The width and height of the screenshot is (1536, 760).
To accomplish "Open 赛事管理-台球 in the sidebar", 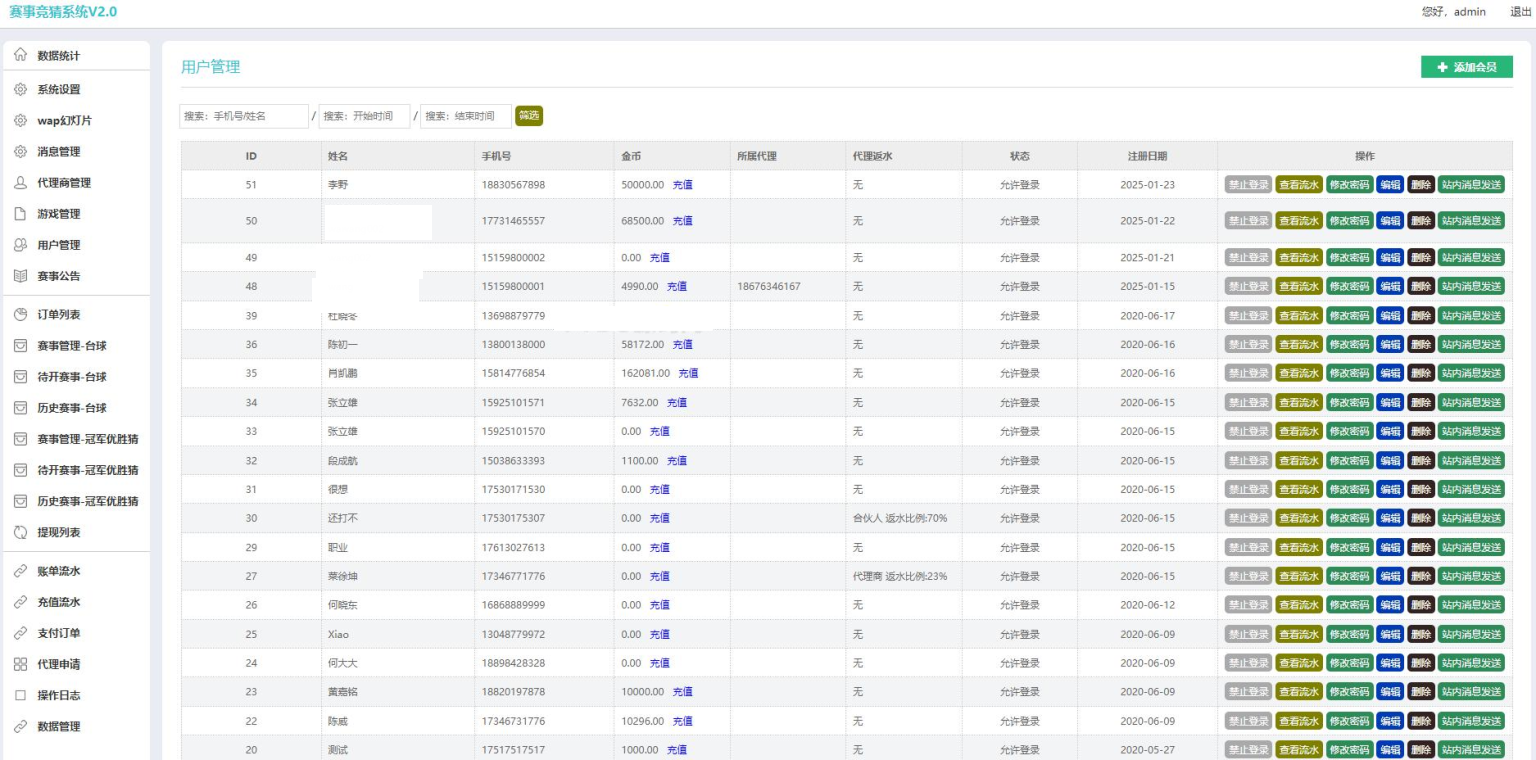I will pos(71,346).
